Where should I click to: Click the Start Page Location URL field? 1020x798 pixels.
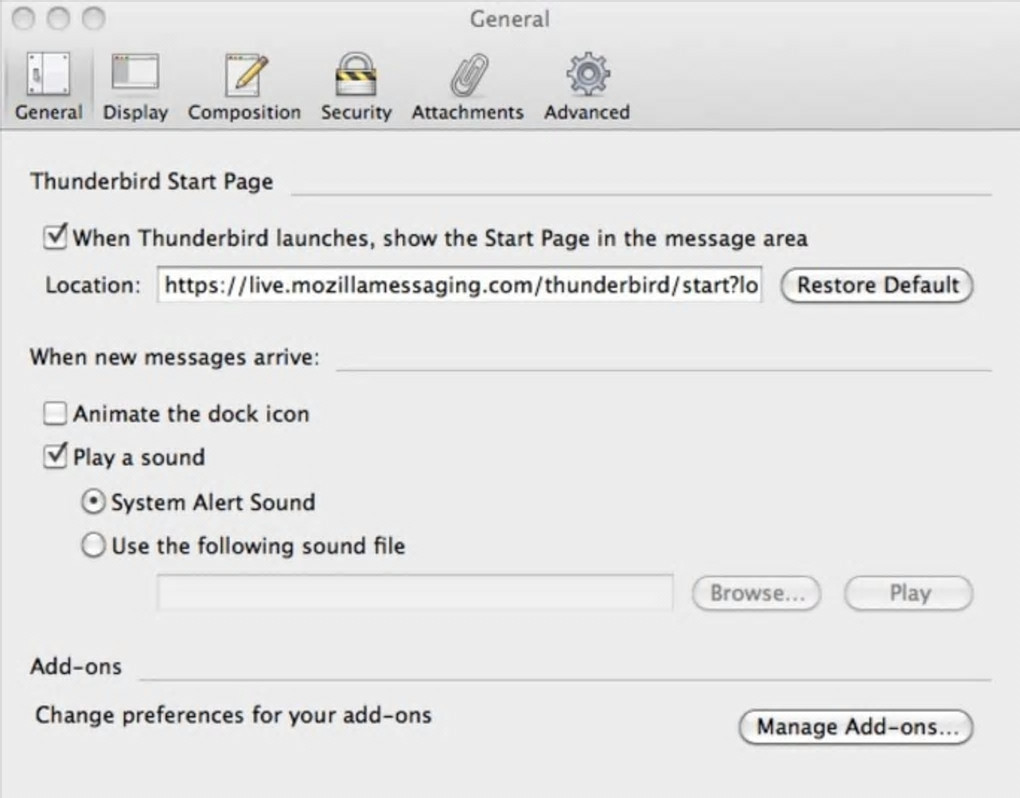pyautogui.click(x=459, y=286)
